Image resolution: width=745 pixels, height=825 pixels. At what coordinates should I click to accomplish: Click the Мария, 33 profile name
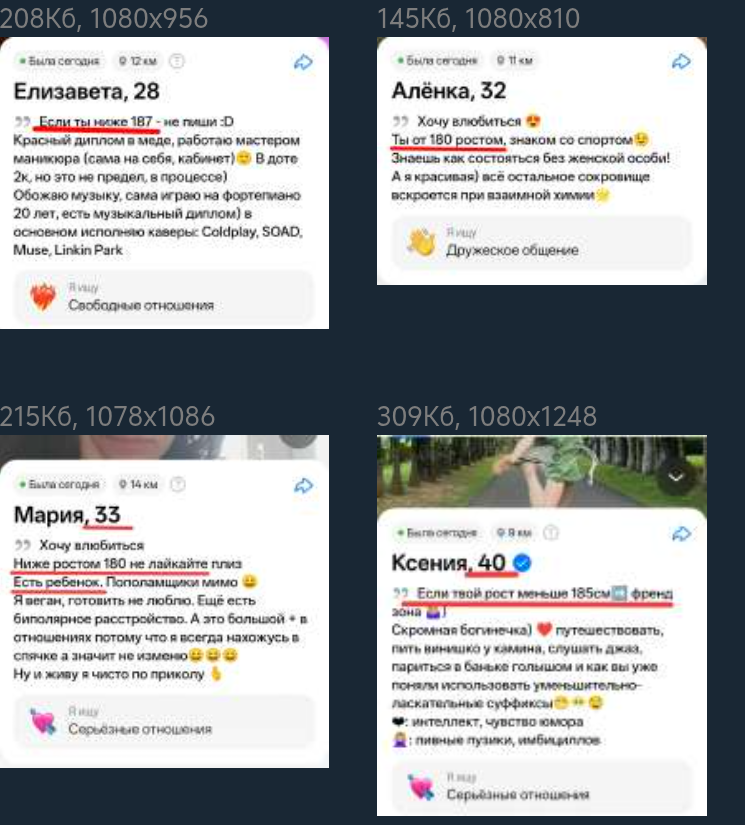67,515
